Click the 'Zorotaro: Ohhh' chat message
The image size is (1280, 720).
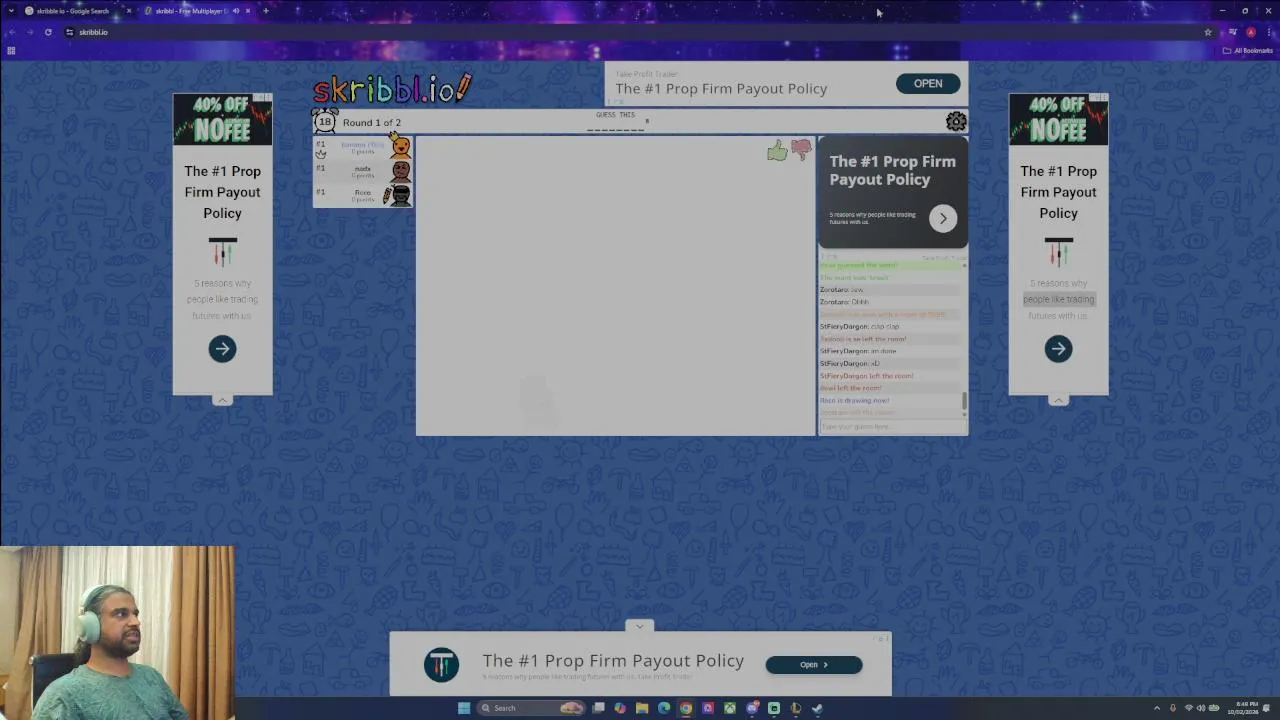(x=845, y=302)
